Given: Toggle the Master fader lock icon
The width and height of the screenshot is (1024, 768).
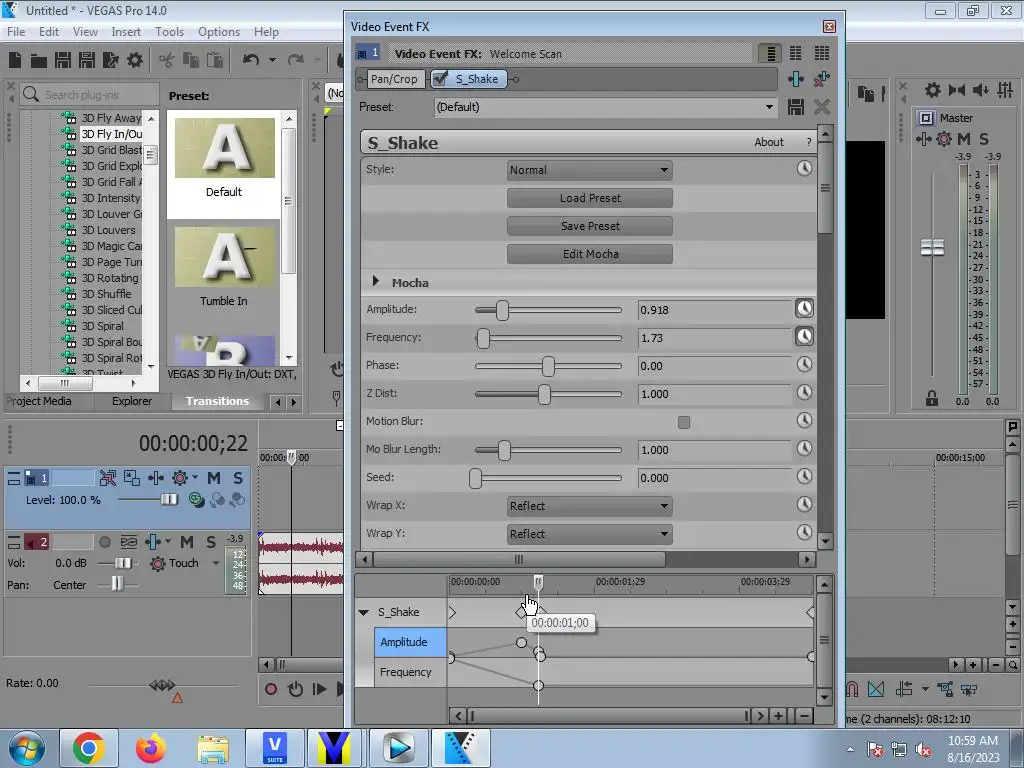Looking at the screenshot, I should click(x=932, y=398).
